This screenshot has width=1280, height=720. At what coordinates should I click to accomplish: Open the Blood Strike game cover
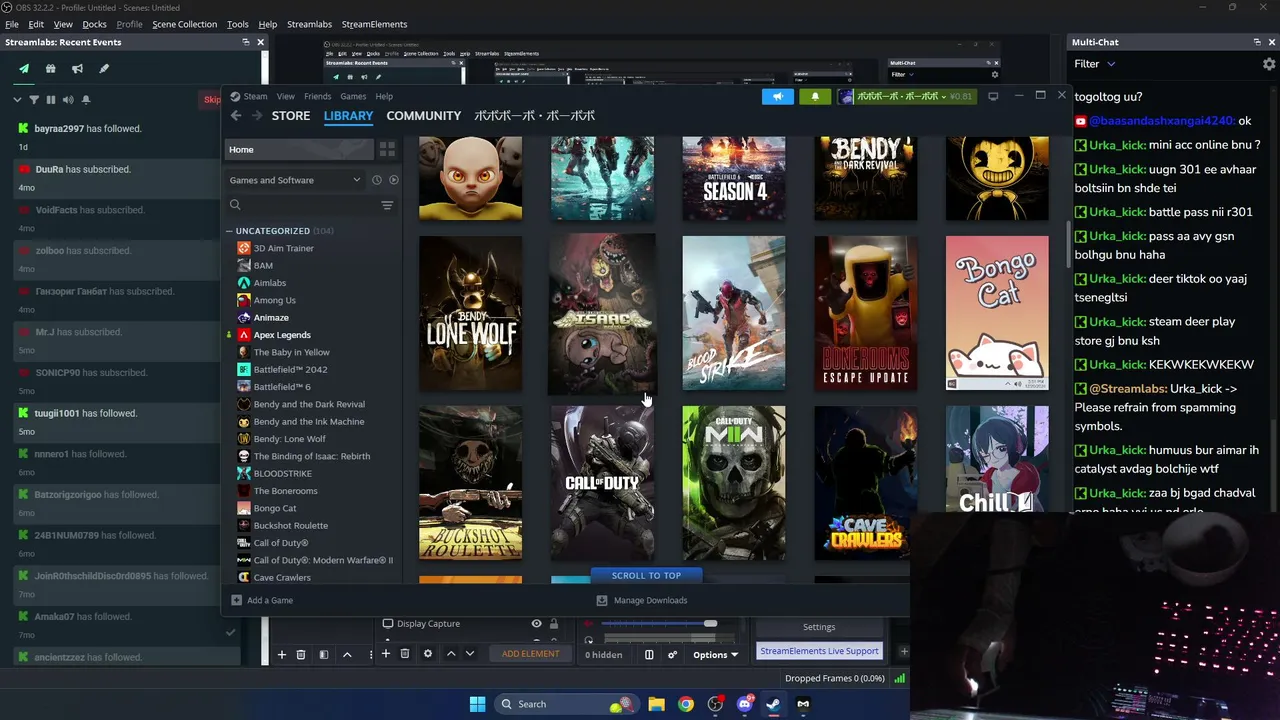click(x=734, y=313)
